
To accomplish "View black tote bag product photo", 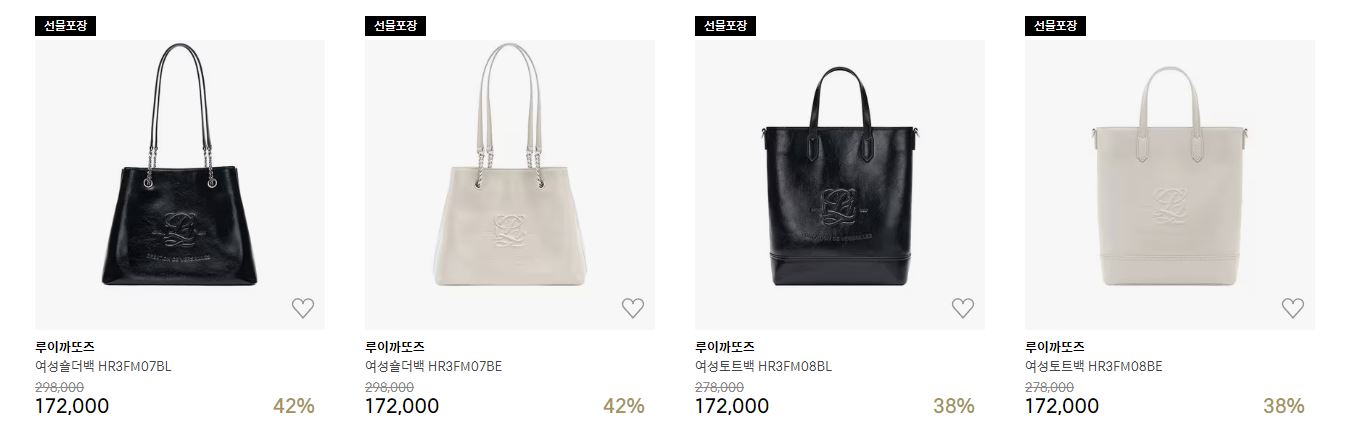I will pyautogui.click(x=840, y=185).
